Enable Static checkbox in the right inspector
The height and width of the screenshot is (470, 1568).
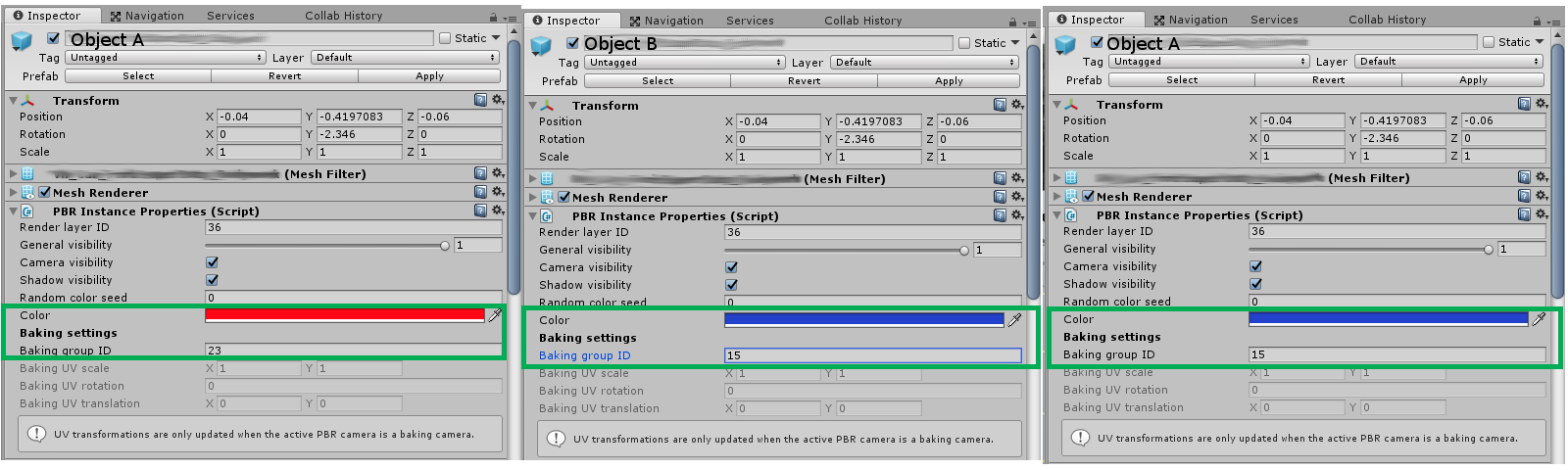point(1489,42)
